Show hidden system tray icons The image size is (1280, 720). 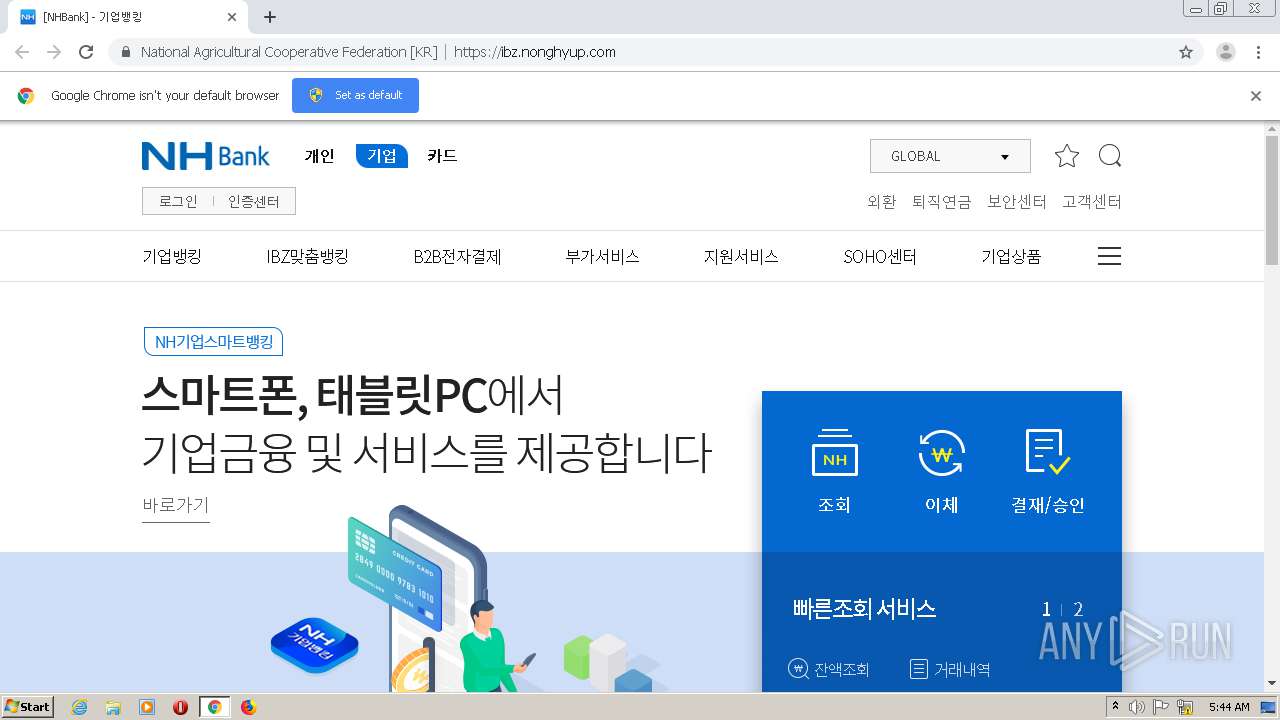tap(1115, 707)
